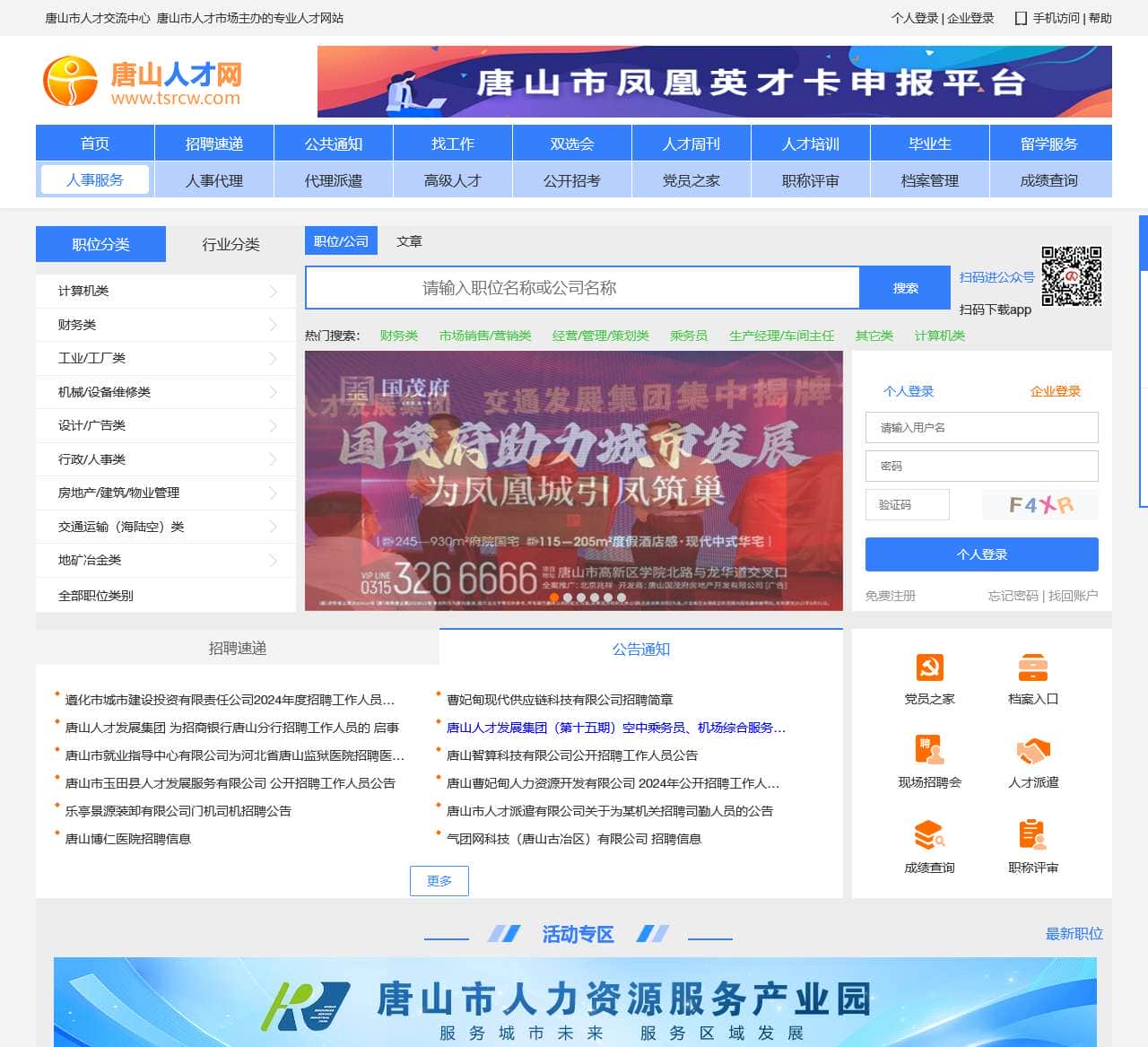Select the orange carousel indicator dot
The height and width of the screenshot is (1047, 1148).
click(554, 598)
